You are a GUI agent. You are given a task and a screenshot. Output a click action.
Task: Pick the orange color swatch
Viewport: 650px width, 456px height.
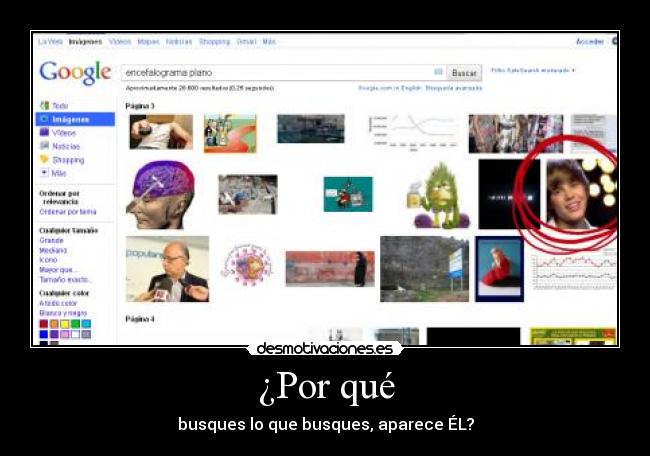(x=54, y=324)
